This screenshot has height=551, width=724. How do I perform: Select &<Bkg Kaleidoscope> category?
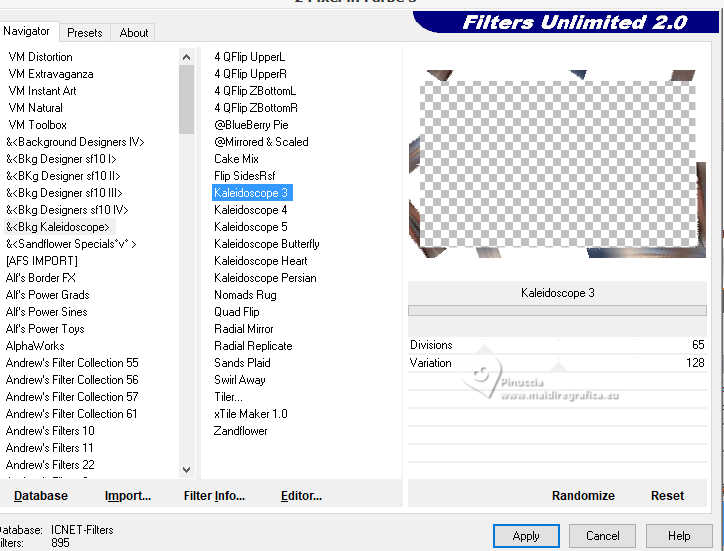click(x=58, y=227)
